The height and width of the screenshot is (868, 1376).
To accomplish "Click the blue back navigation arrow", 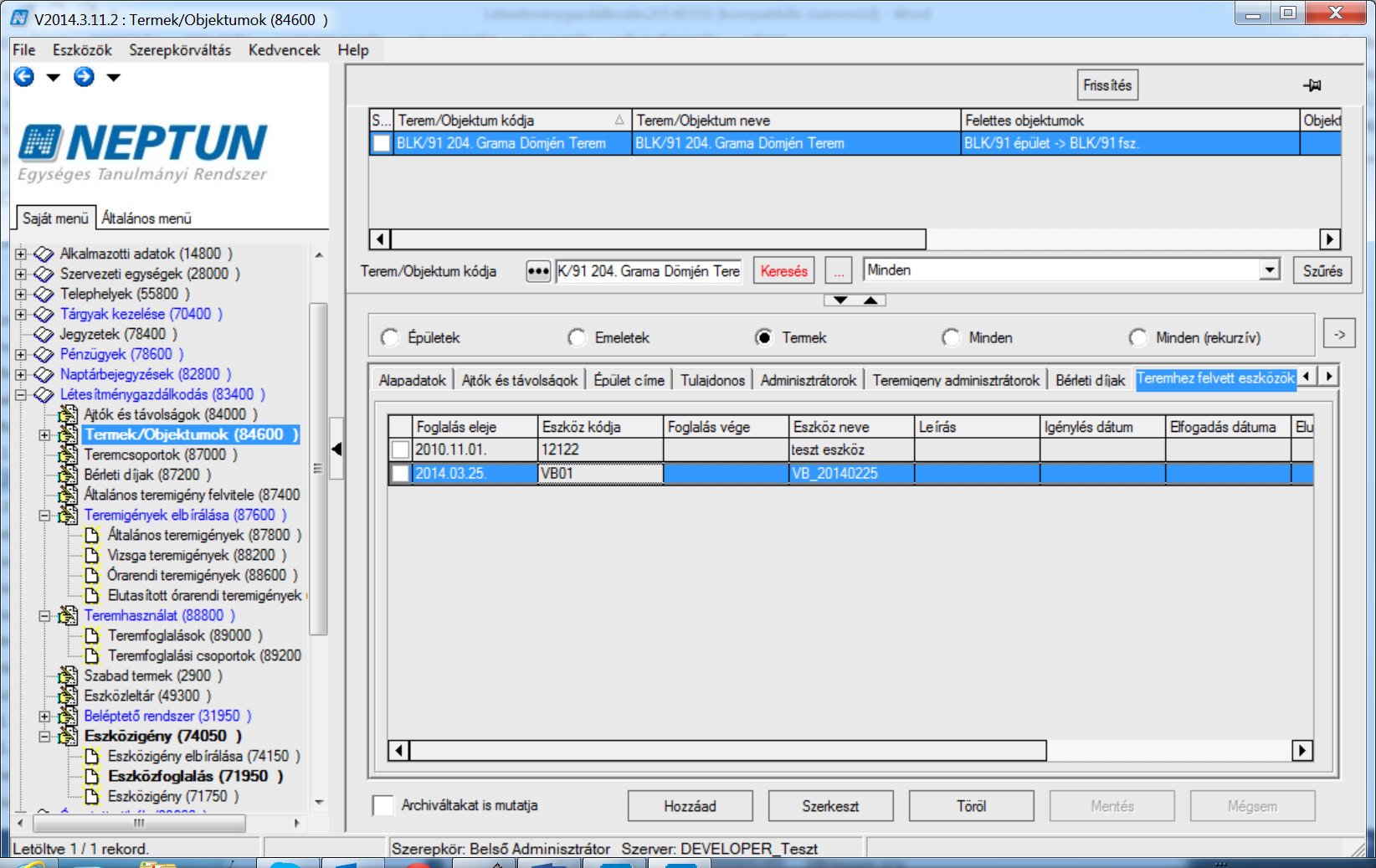I will pyautogui.click(x=24, y=77).
